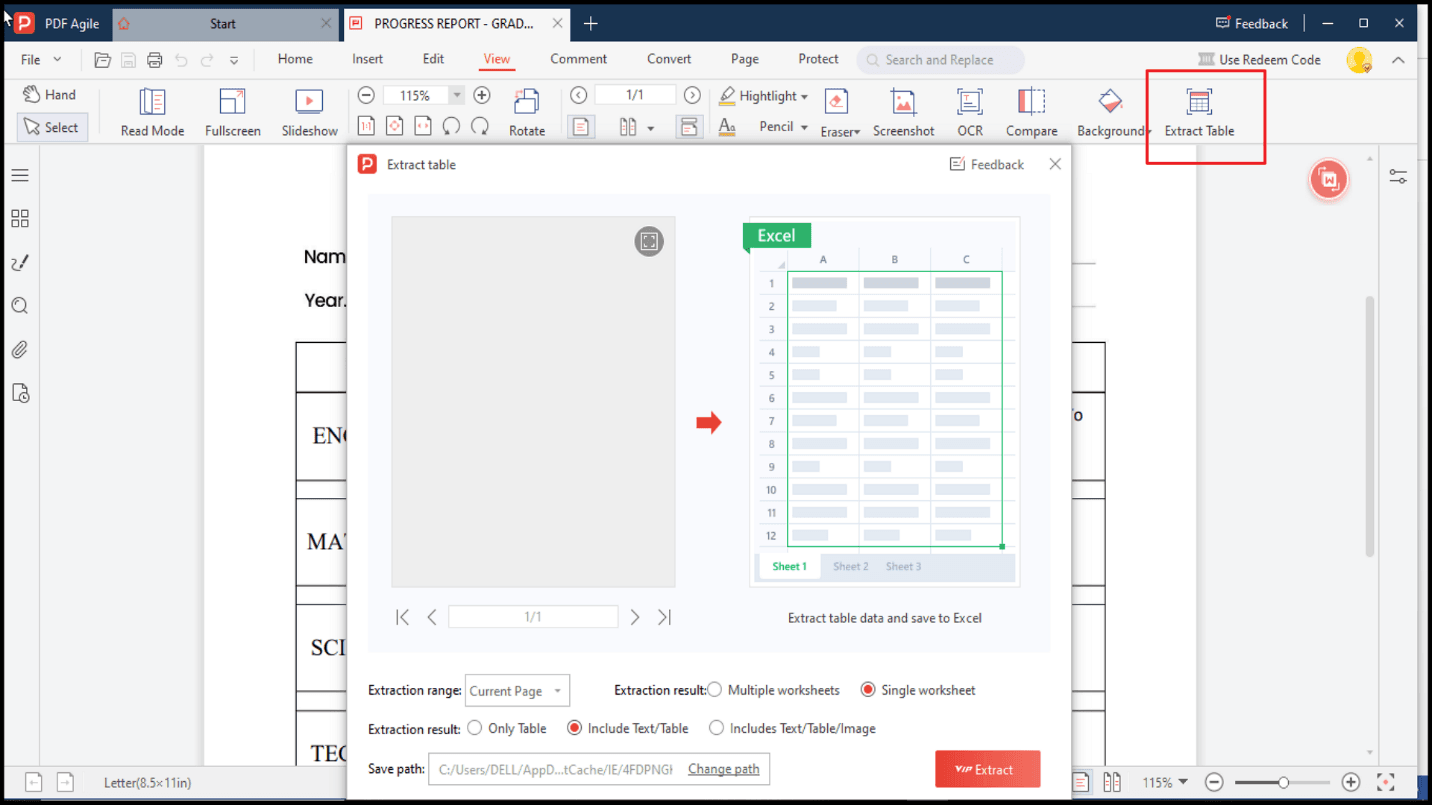The height and width of the screenshot is (805, 1432).
Task: Switch to Fullscreen view
Action: 232,112
